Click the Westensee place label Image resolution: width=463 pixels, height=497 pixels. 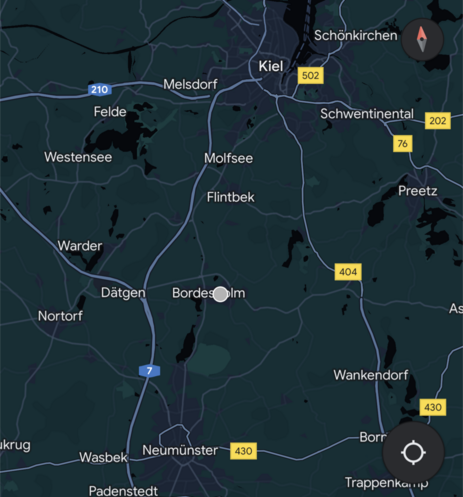pyautogui.click(x=78, y=157)
